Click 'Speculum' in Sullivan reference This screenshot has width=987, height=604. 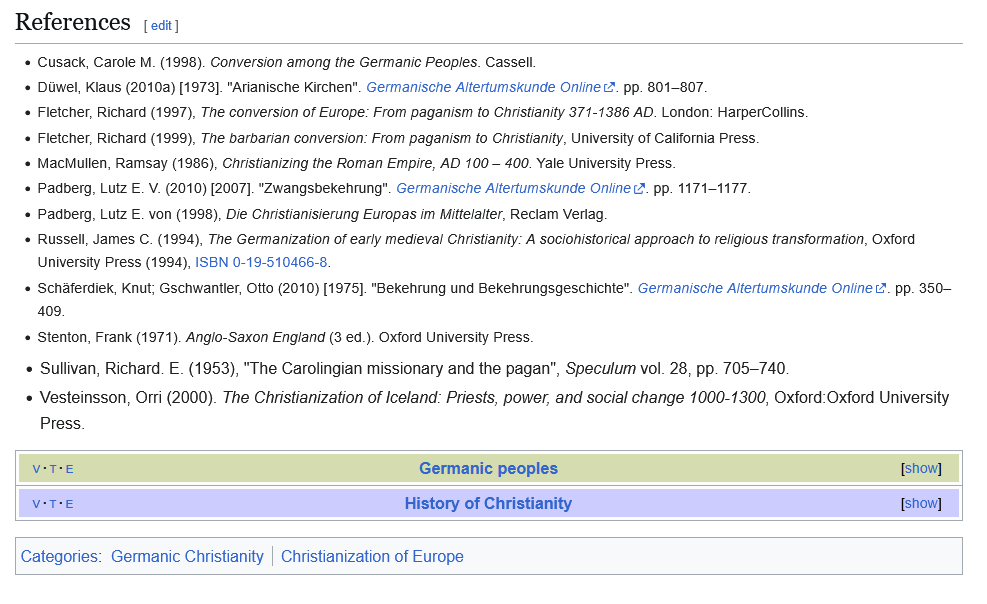[x=601, y=369]
